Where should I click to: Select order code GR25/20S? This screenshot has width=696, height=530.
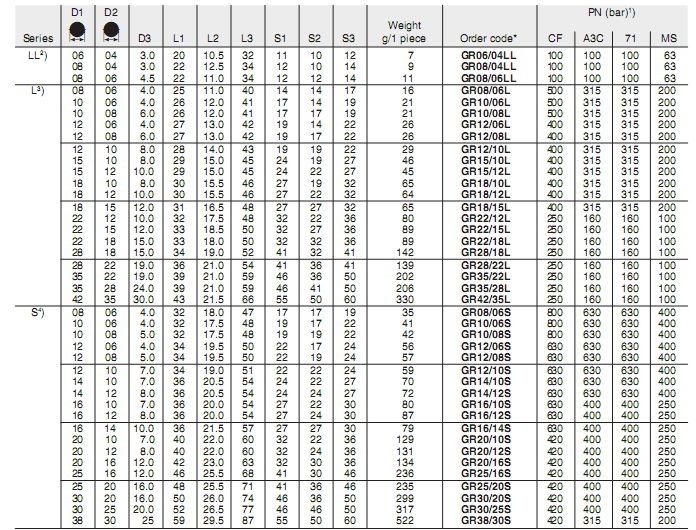[488, 485]
